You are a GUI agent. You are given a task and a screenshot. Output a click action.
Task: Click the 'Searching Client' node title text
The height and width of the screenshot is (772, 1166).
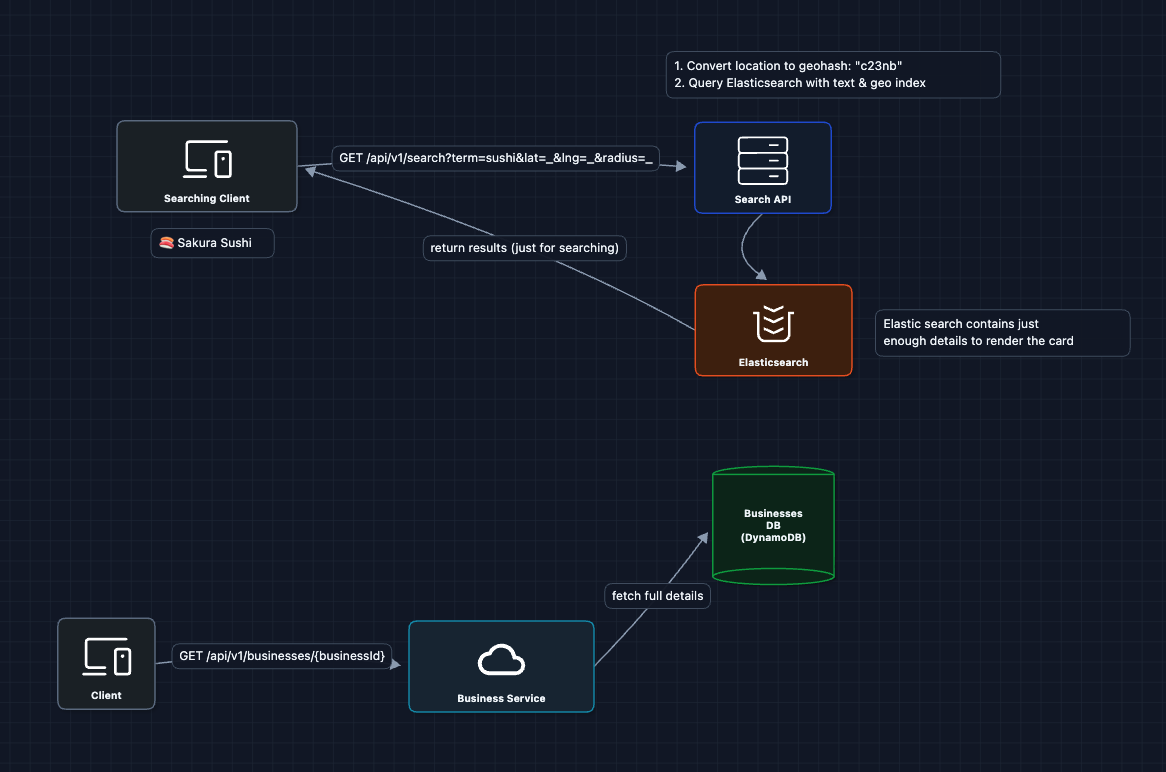207,199
